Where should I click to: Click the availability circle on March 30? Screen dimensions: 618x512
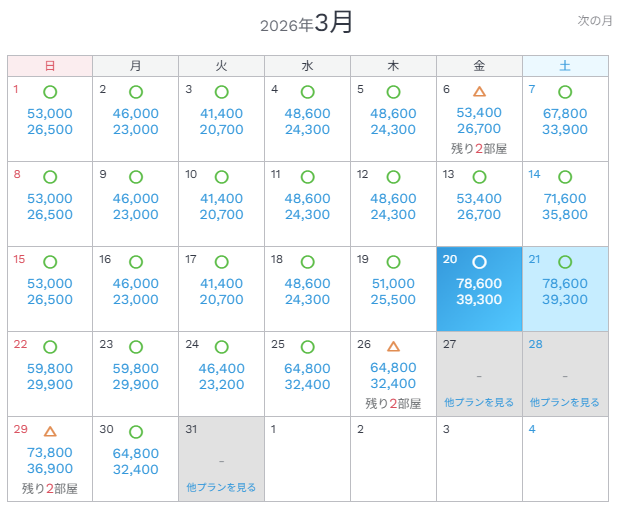tap(136, 431)
